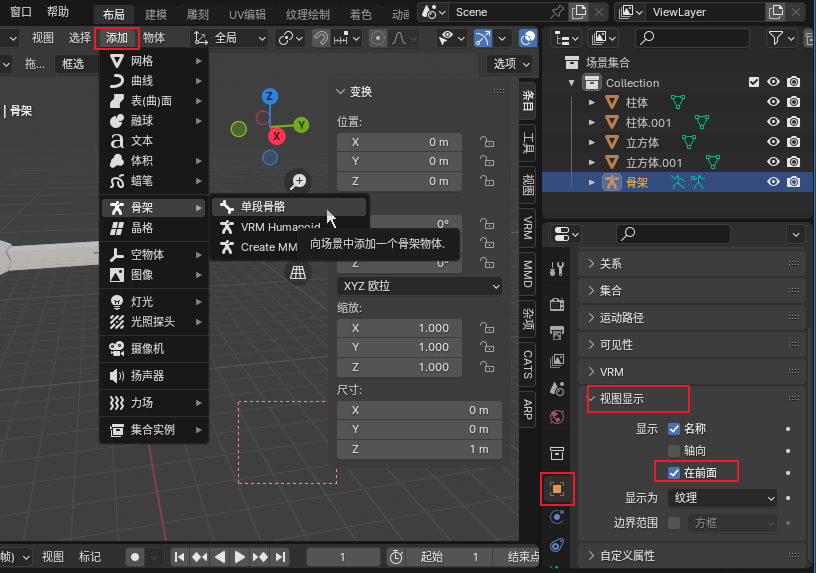This screenshot has height=573, width=816.
Task: Click the current frame number field
Action: [x=342, y=557]
